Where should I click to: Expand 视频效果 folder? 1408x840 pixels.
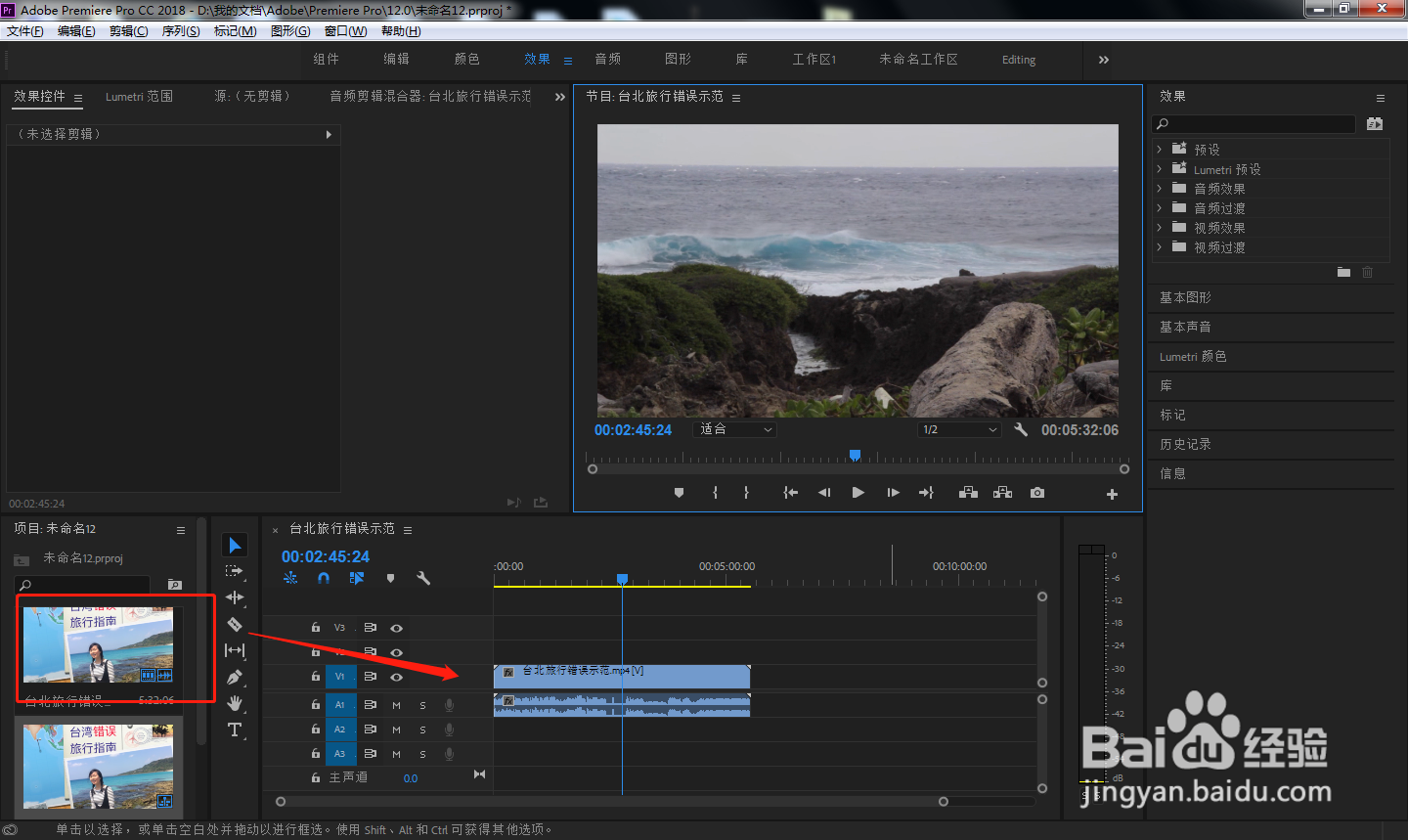1160,228
